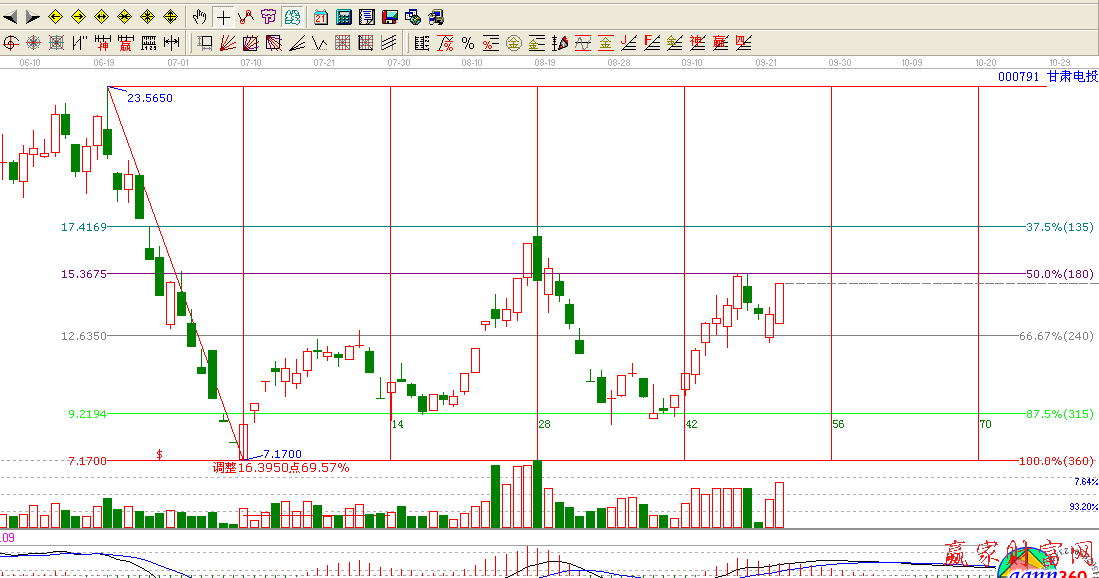
Task: Click the stock code 000791 label
Action: coord(1019,76)
